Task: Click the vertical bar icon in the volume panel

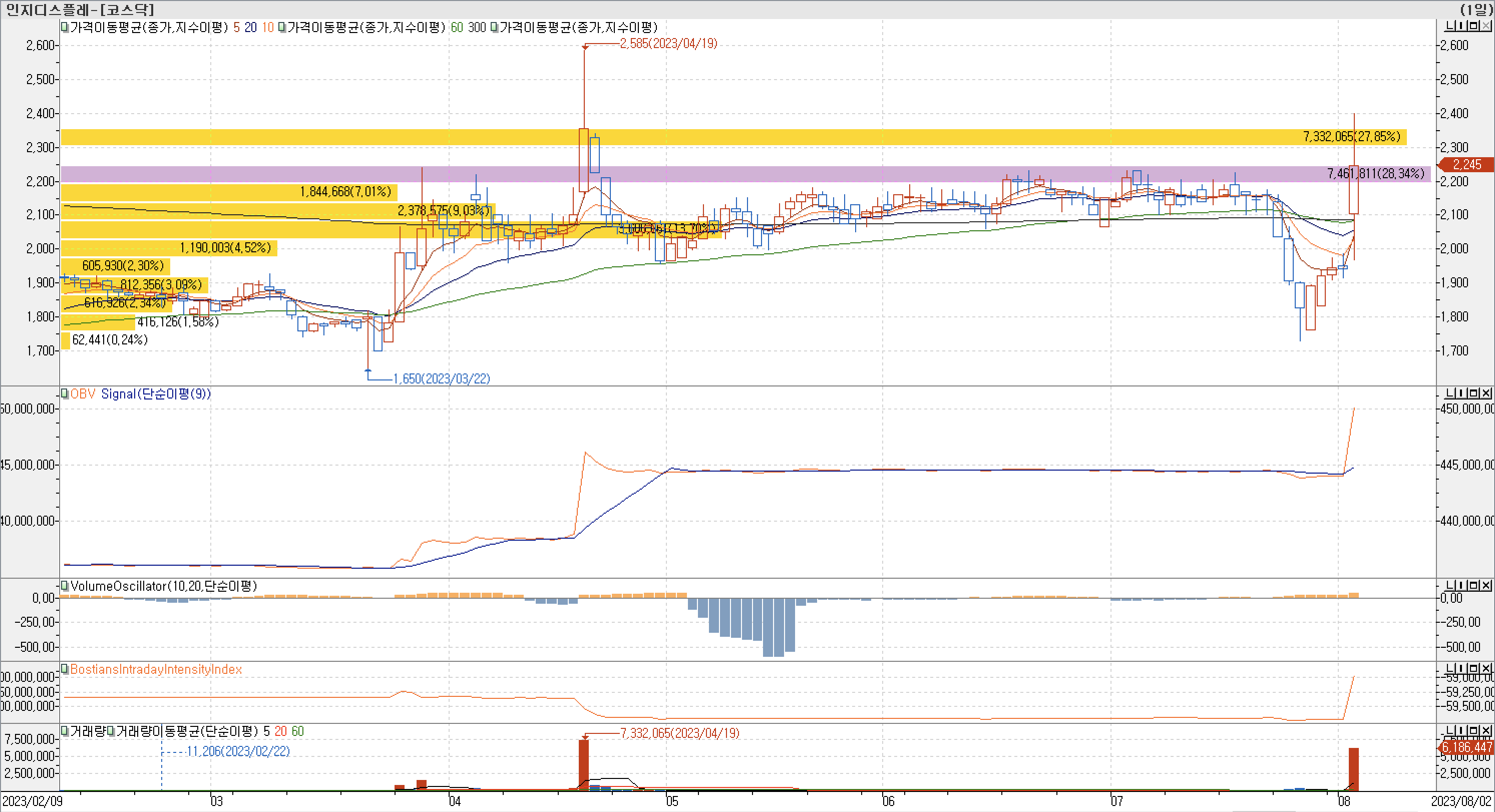Action: [x=1462, y=731]
